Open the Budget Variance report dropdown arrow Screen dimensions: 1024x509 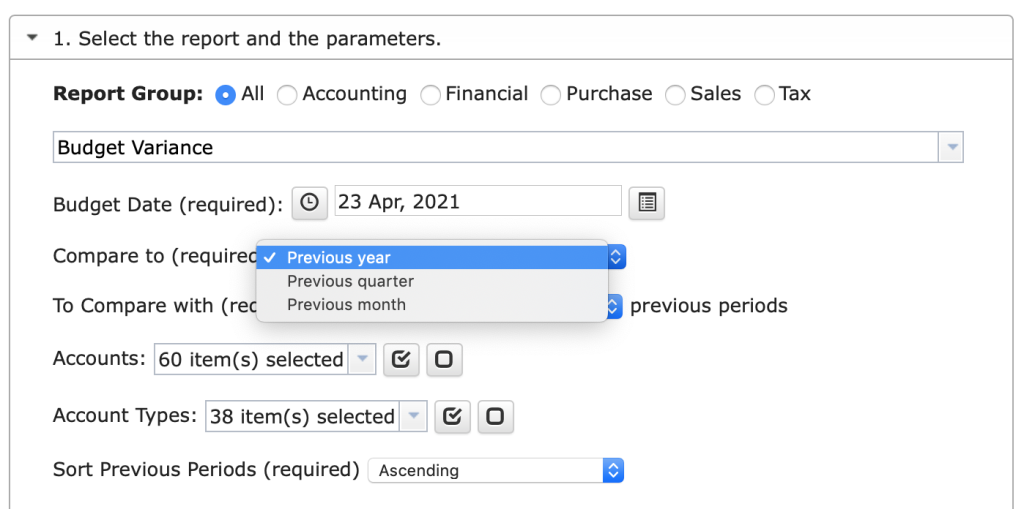coord(951,147)
